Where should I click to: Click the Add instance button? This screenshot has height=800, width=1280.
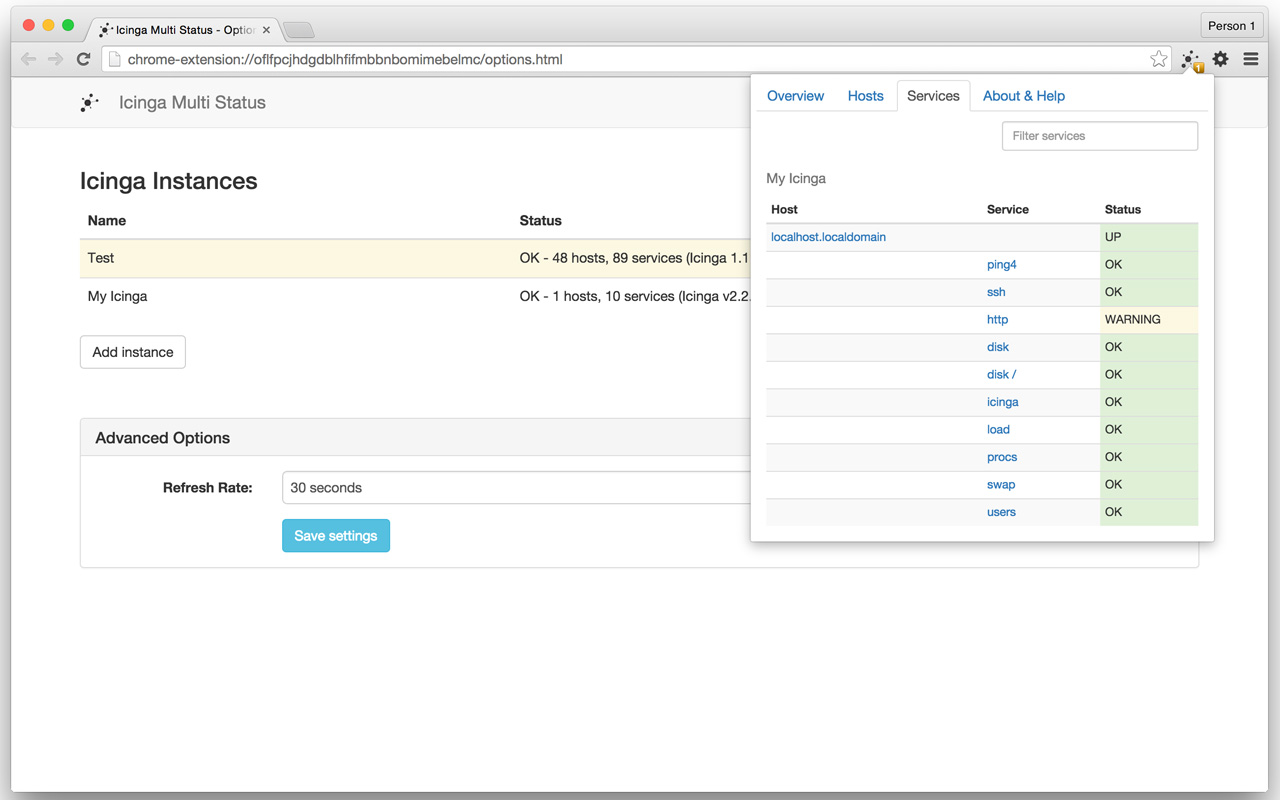[132, 351]
